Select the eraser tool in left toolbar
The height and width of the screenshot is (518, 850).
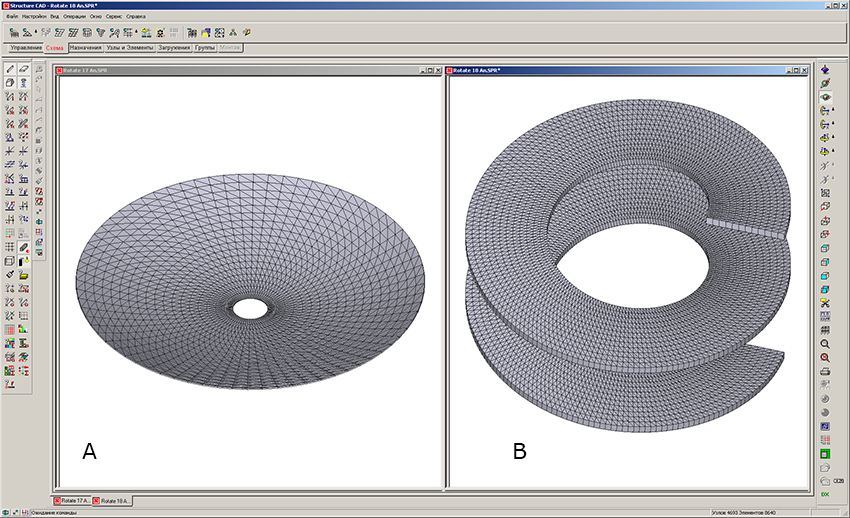point(24,69)
